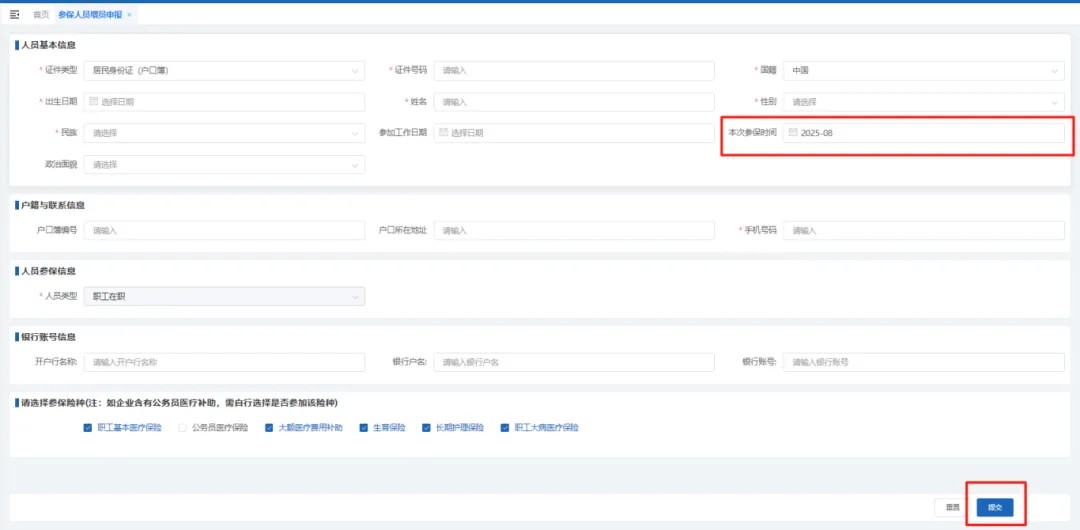Focus the 证件号码 input field
The height and width of the screenshot is (530, 1080).
point(574,71)
